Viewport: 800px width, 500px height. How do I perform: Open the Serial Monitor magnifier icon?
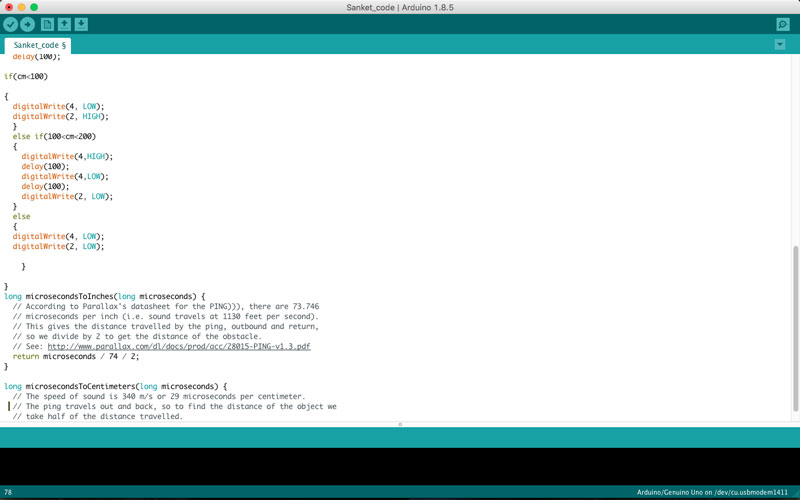click(783, 24)
